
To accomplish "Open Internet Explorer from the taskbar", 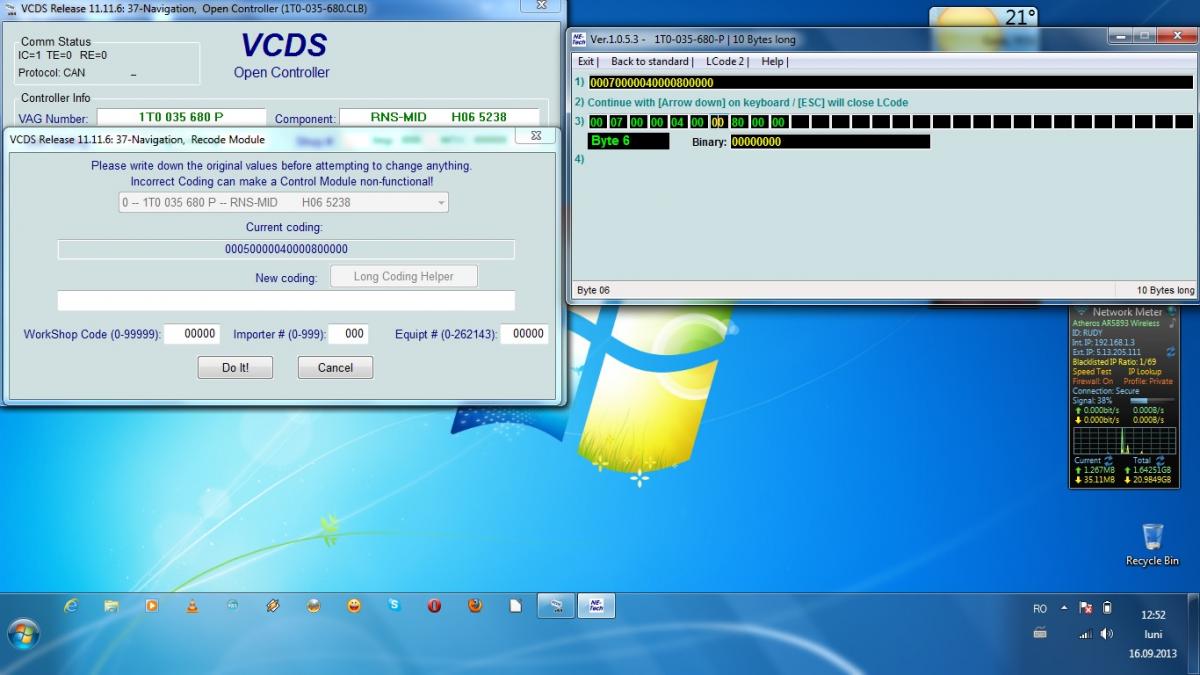I will [70, 606].
